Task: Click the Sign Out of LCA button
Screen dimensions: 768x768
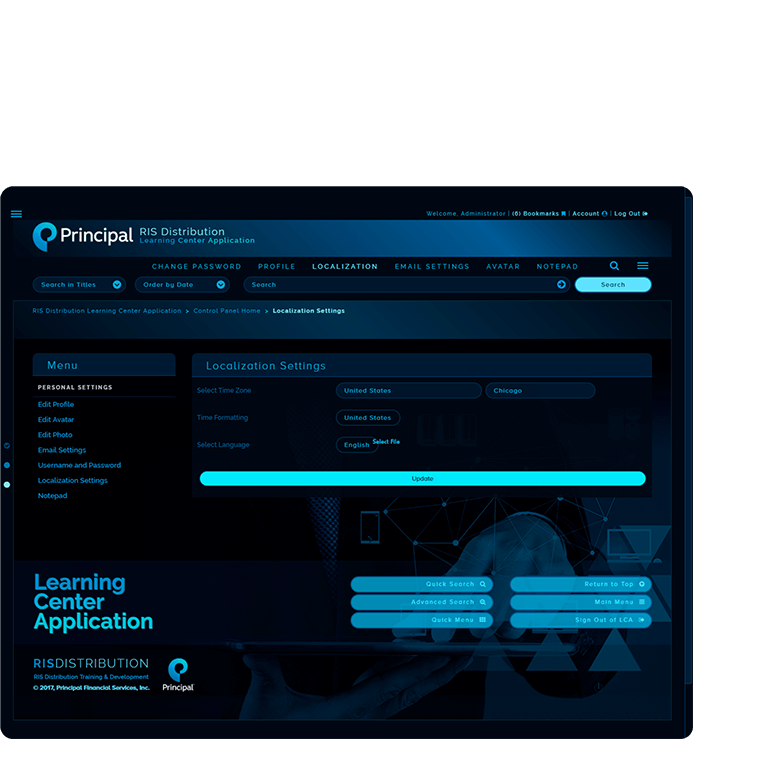Action: click(x=581, y=620)
